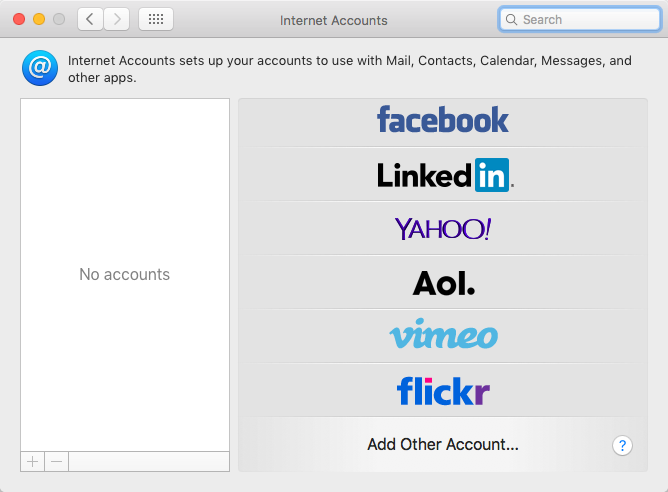Click the empty No accounts list
Screen dimensions: 668x492
[x=124, y=274]
